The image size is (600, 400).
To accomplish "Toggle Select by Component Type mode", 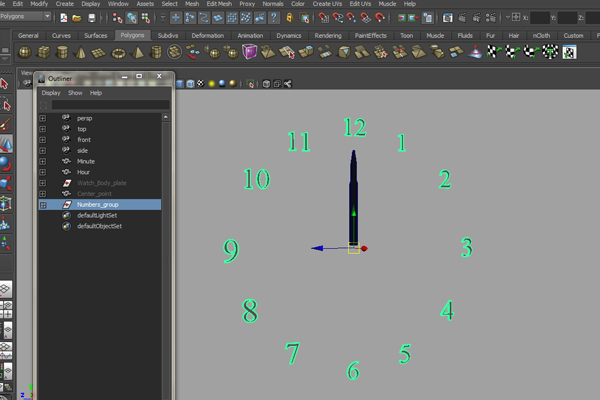I will (145, 18).
